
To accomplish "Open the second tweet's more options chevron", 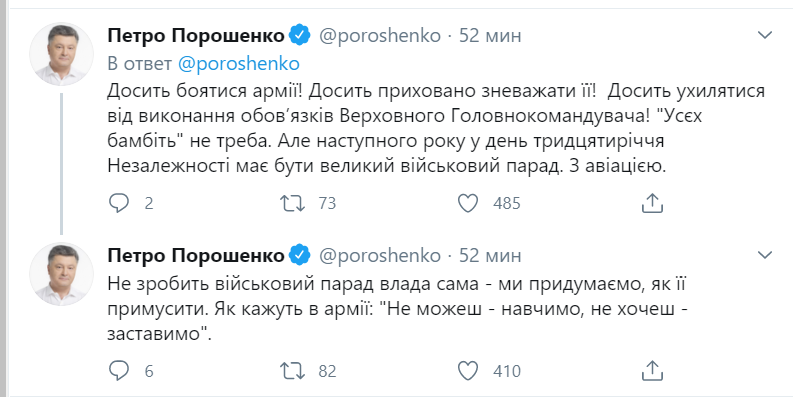I will (765, 254).
